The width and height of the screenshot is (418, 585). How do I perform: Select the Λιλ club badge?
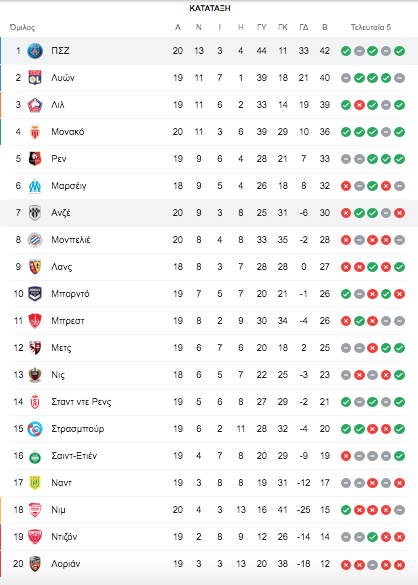click(35, 105)
